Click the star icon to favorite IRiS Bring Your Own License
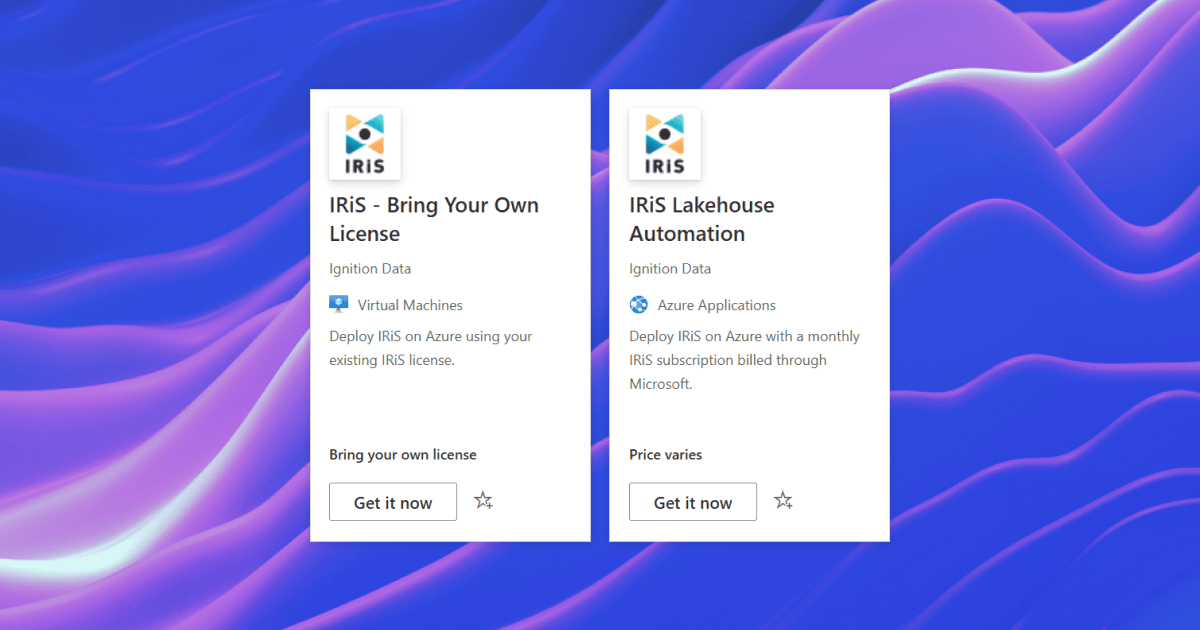 pos(483,500)
